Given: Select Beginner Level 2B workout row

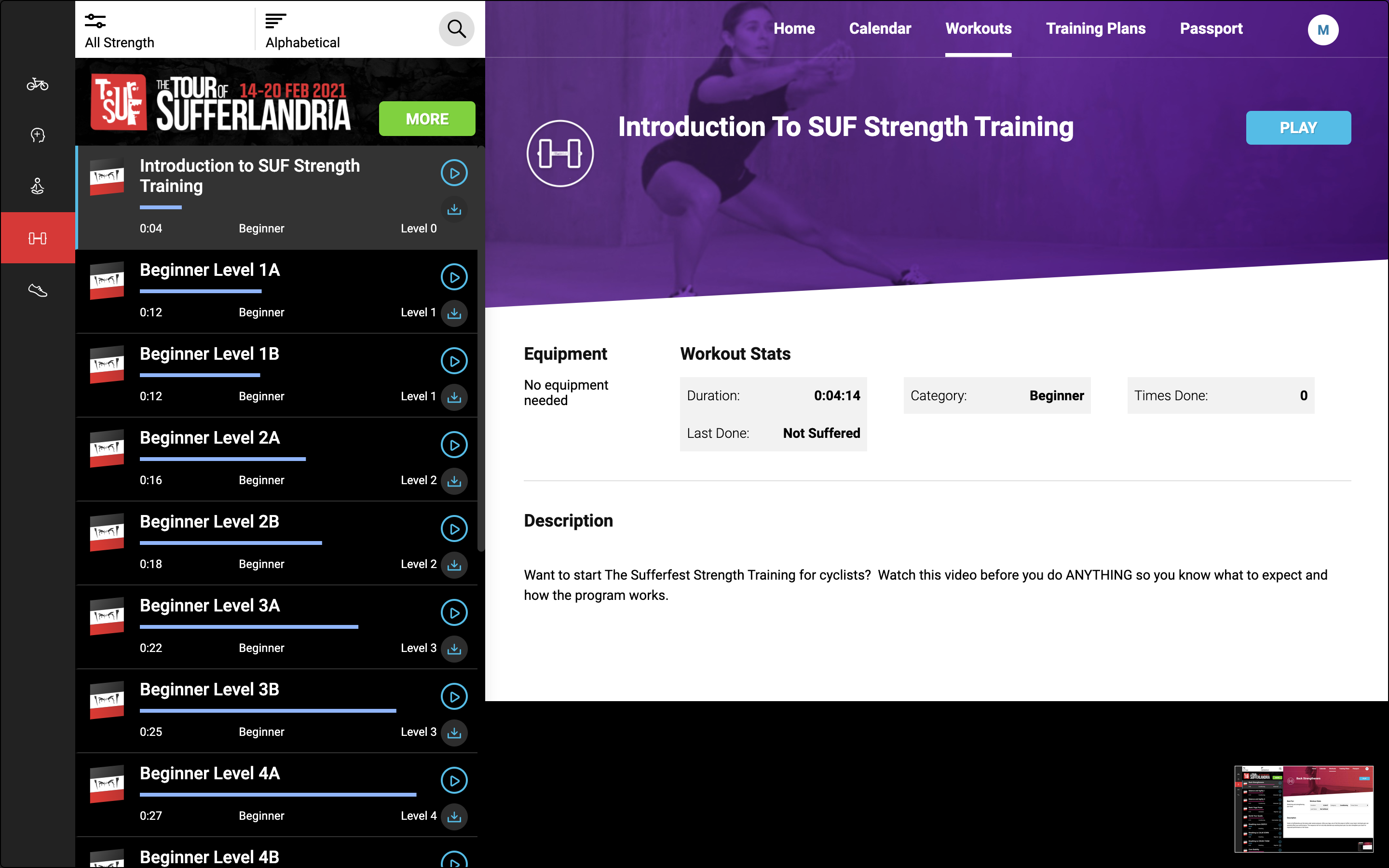Looking at the screenshot, I should point(277,543).
